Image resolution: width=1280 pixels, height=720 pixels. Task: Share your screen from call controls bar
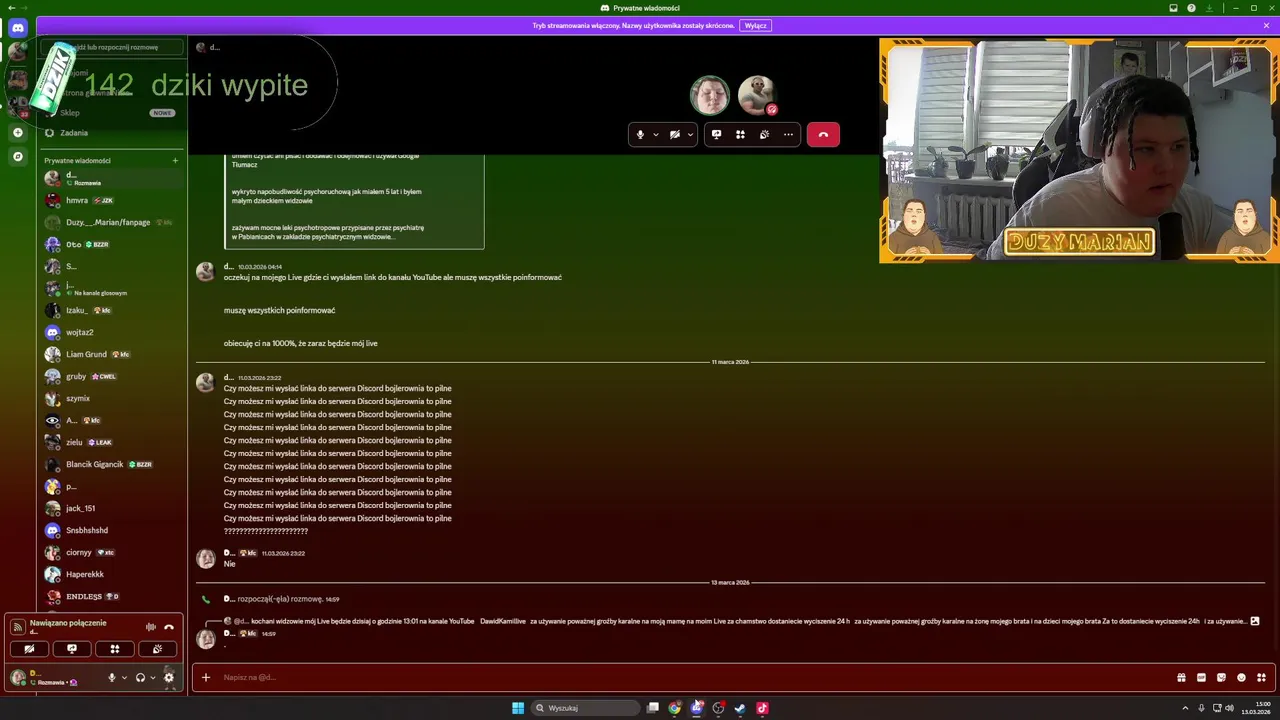coord(716,134)
